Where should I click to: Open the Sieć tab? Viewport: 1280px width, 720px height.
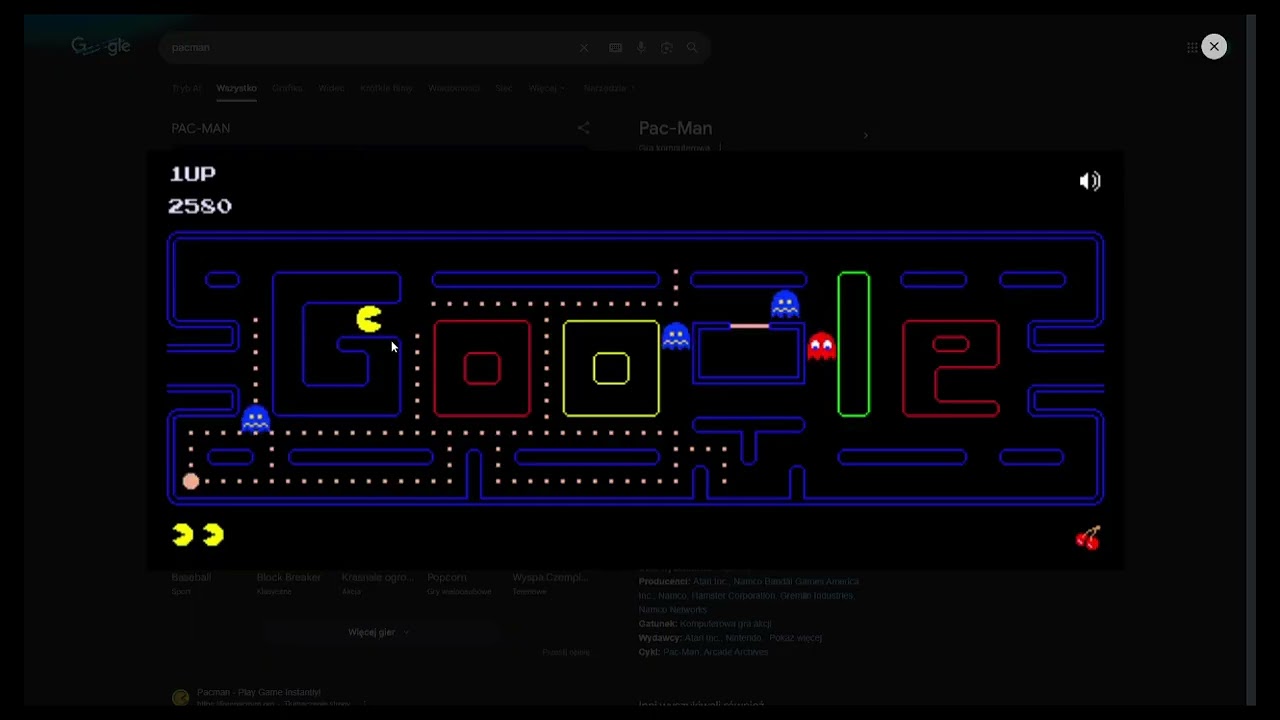pos(504,88)
